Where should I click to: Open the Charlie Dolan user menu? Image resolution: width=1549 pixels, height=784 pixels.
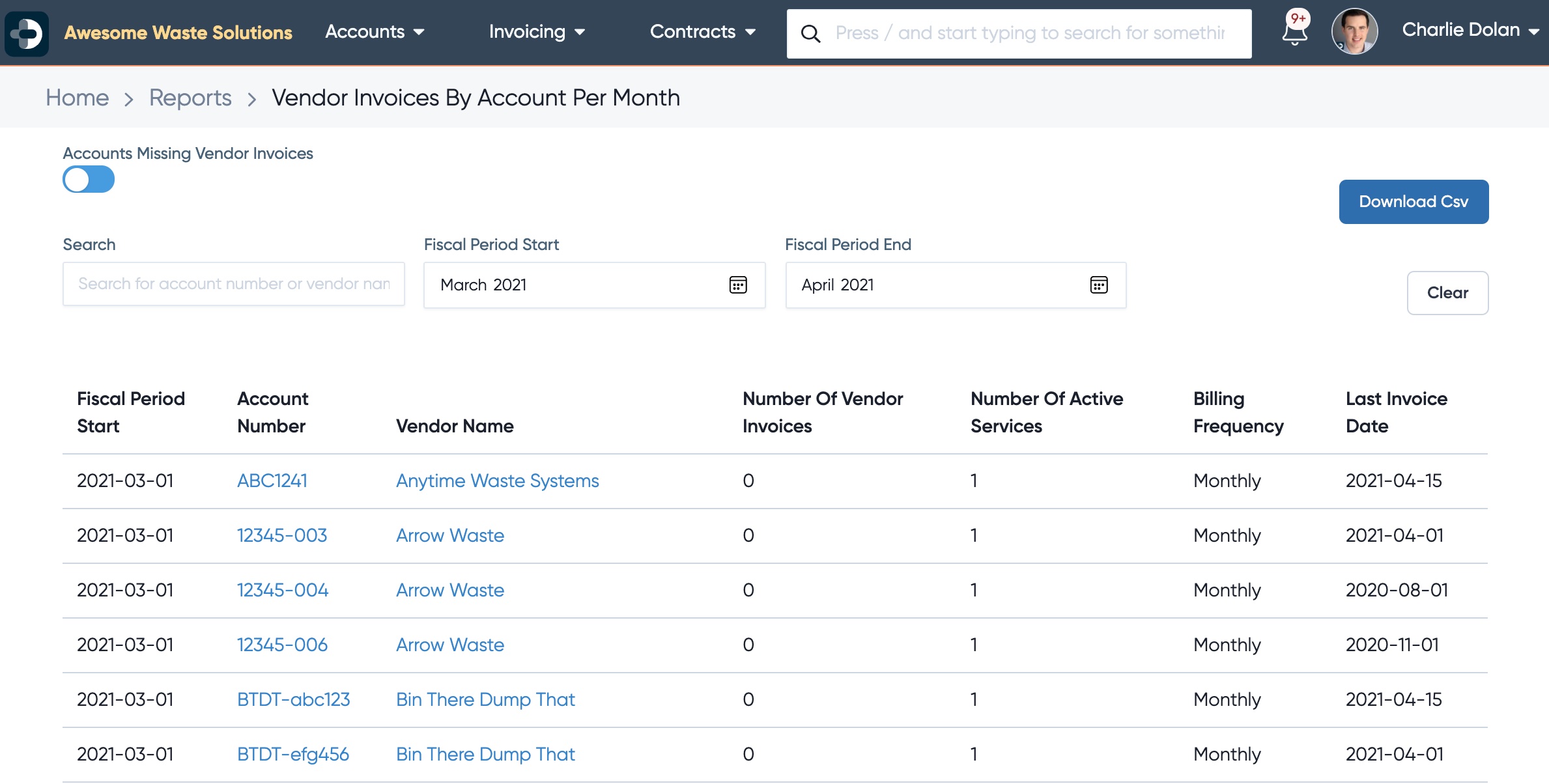pos(1470,30)
